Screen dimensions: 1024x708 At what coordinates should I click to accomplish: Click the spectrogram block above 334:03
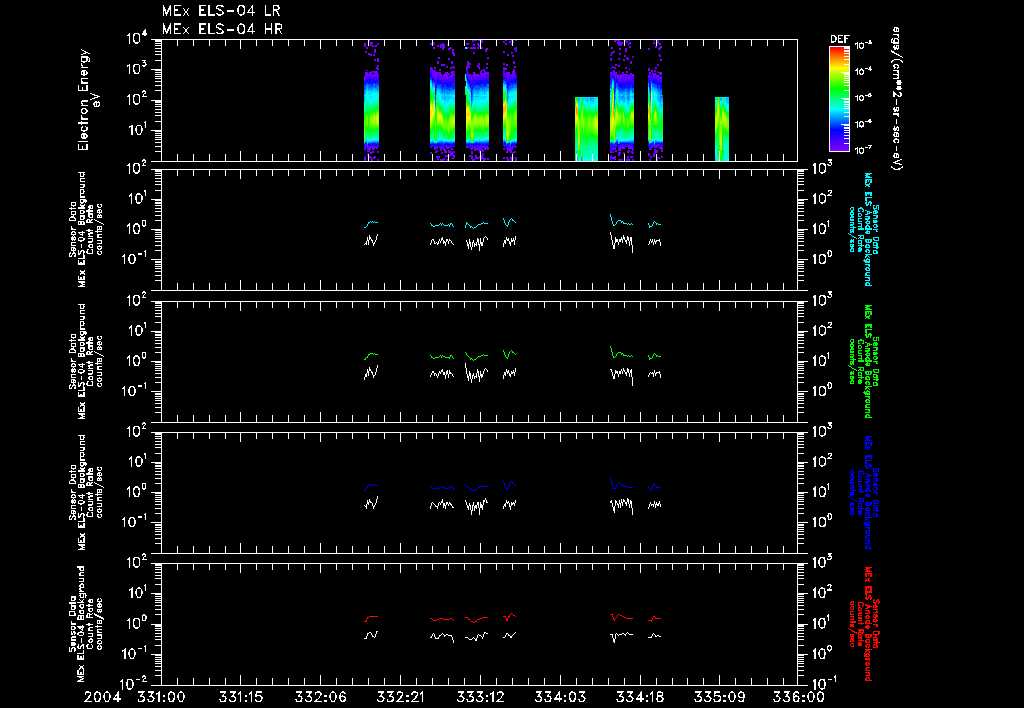pyautogui.click(x=586, y=129)
